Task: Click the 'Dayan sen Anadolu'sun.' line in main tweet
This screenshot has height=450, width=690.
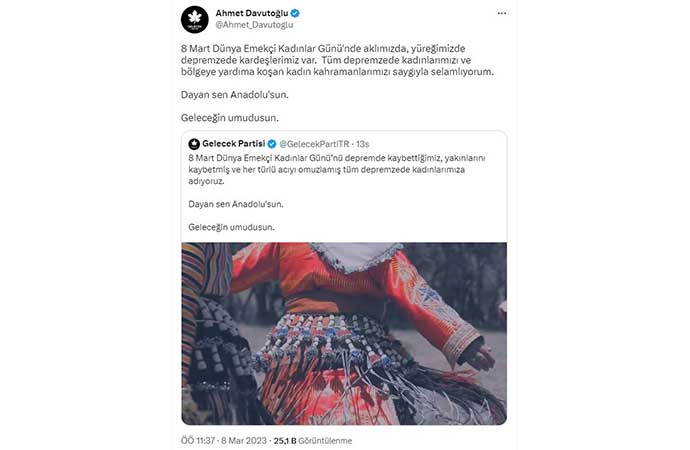Action: click(x=235, y=95)
